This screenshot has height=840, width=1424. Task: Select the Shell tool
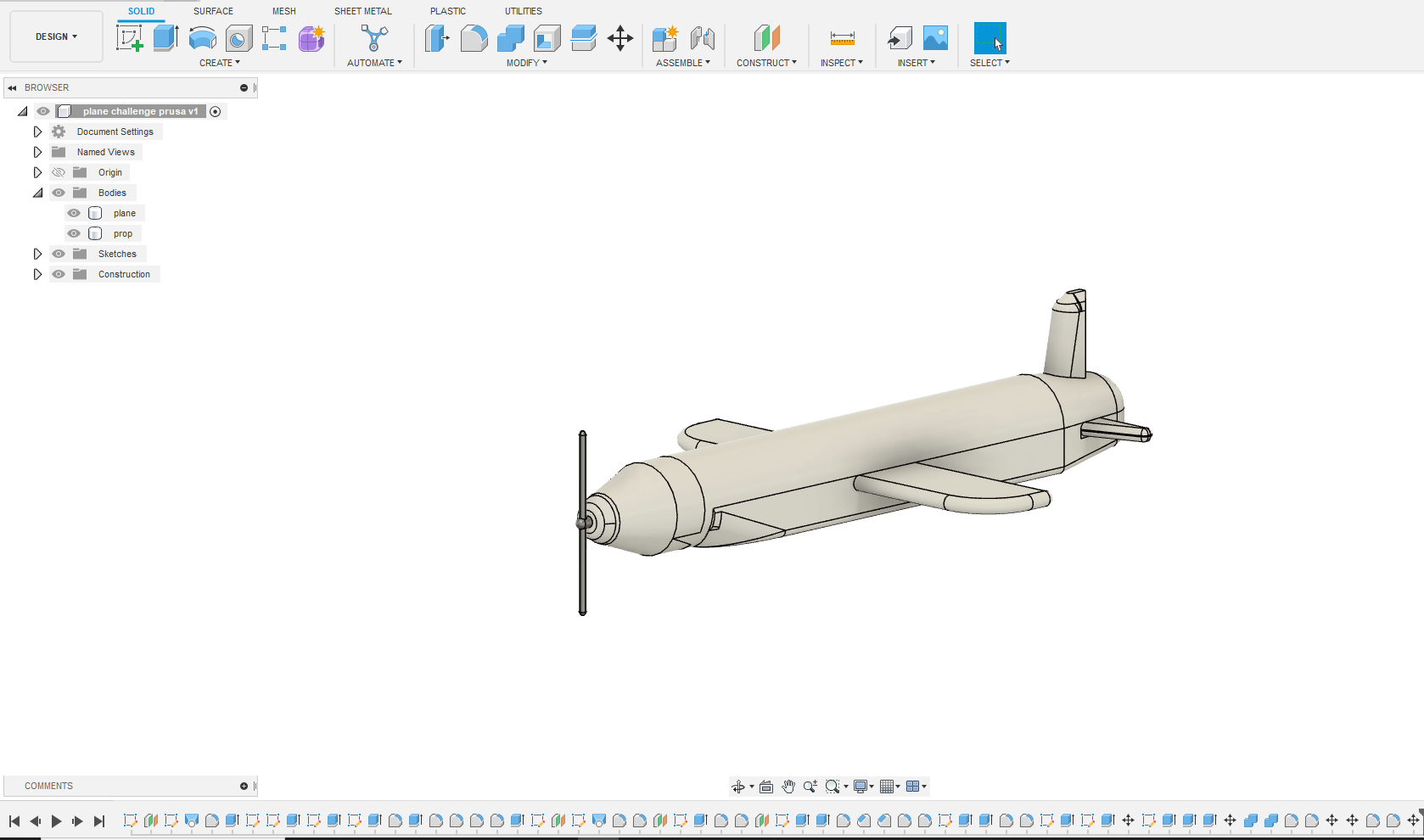point(547,38)
